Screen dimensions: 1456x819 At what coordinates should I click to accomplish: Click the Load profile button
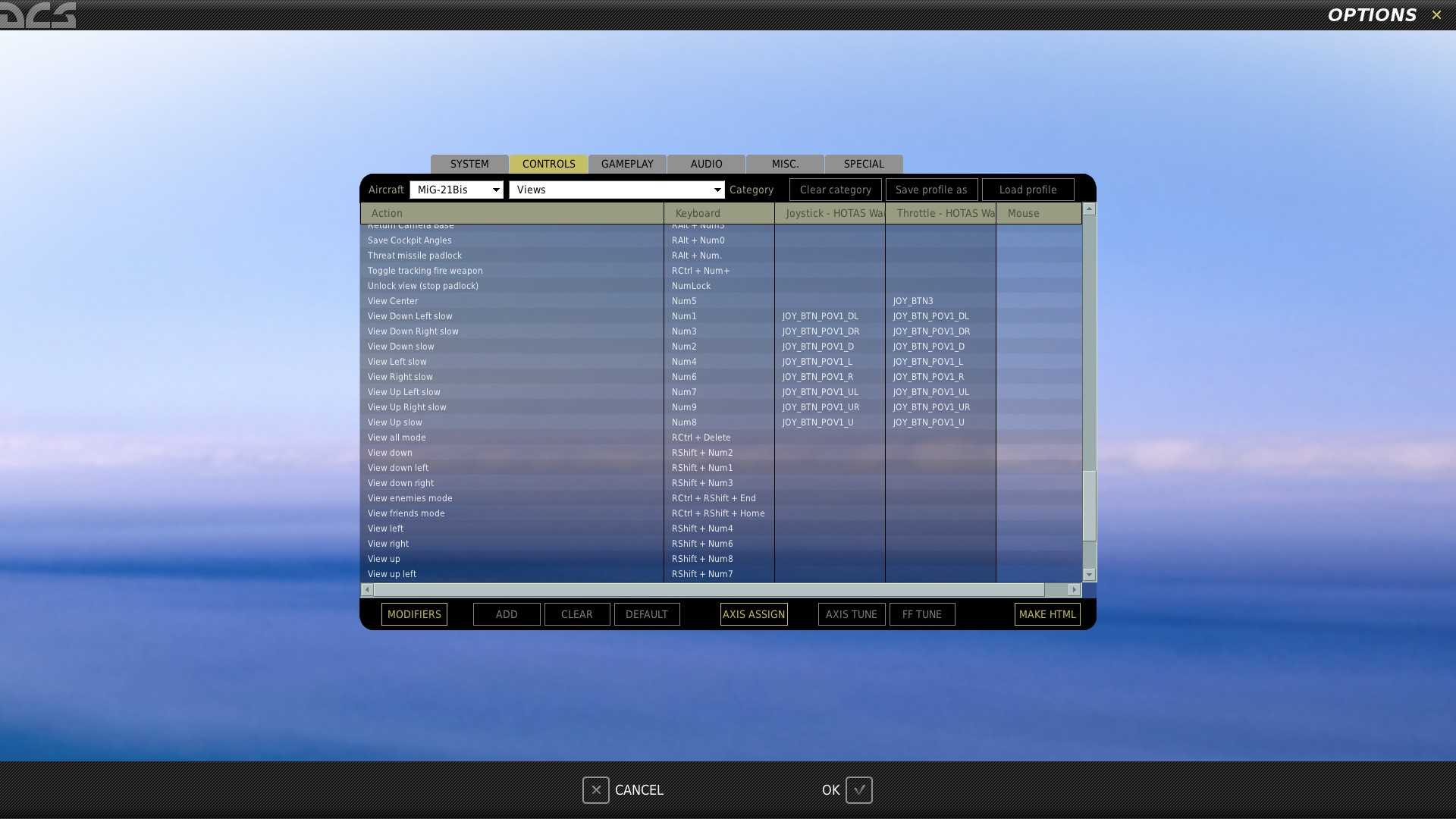pos(1028,190)
